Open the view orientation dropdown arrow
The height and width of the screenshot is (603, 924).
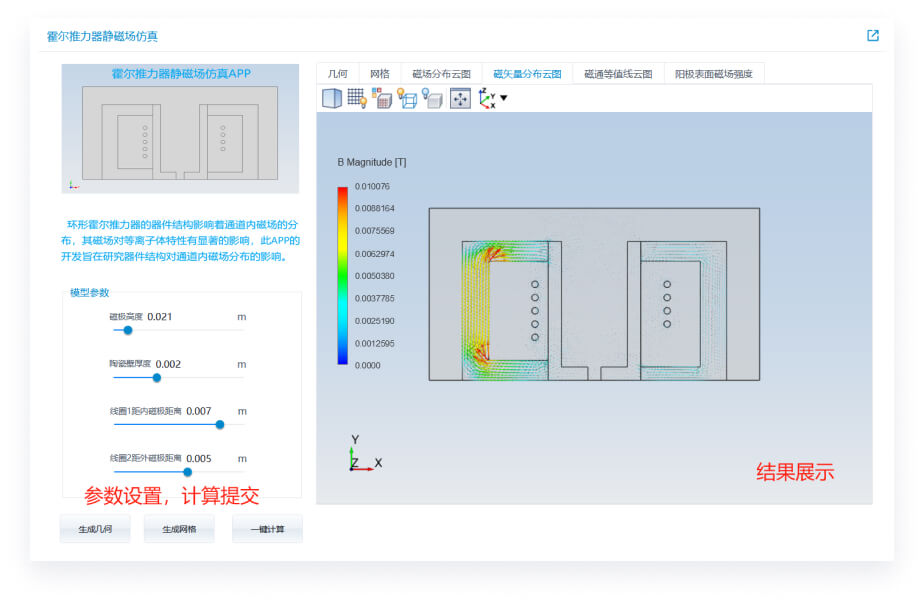(503, 99)
